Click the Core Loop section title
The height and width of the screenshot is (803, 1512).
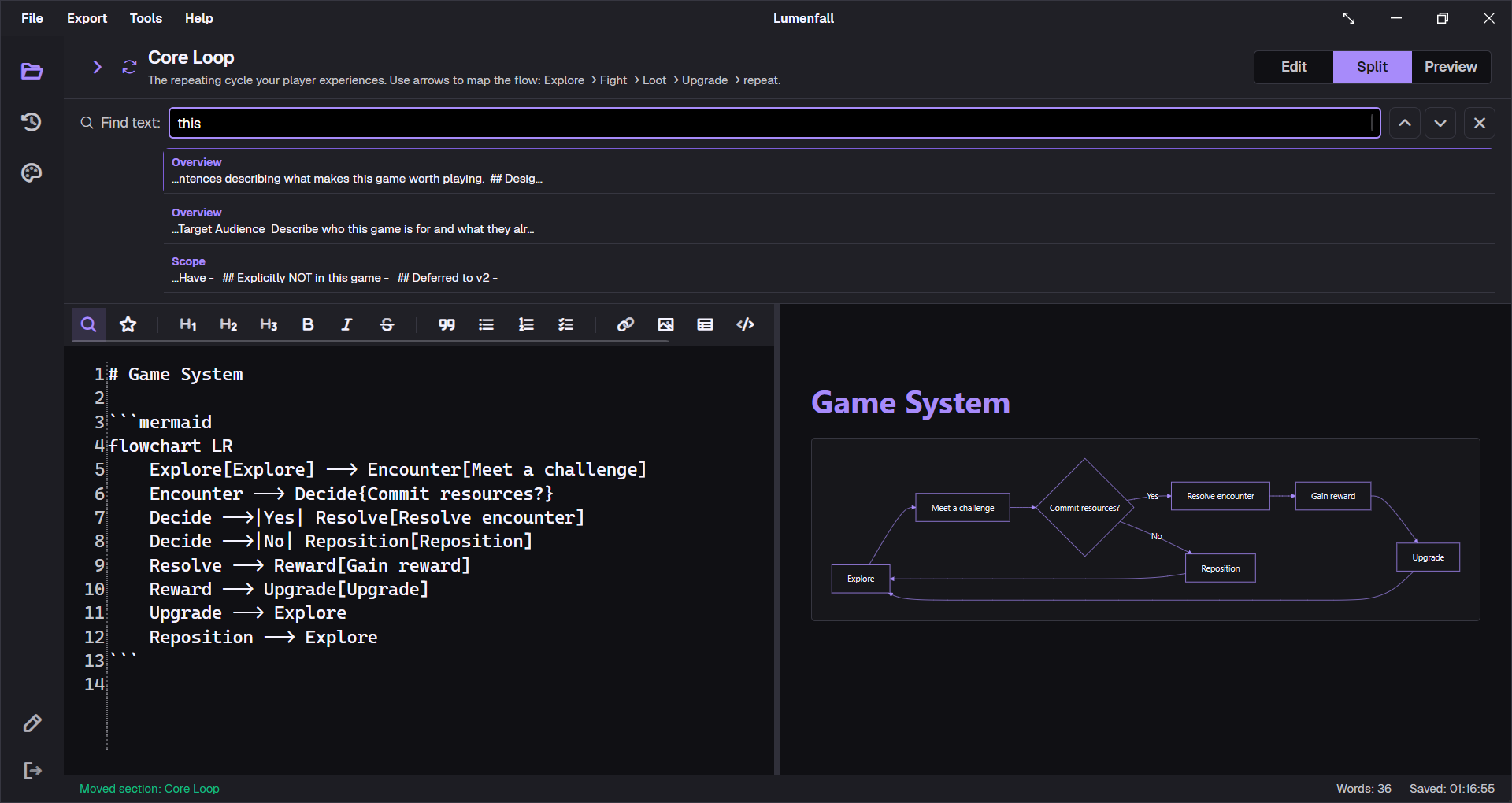pyautogui.click(x=191, y=57)
